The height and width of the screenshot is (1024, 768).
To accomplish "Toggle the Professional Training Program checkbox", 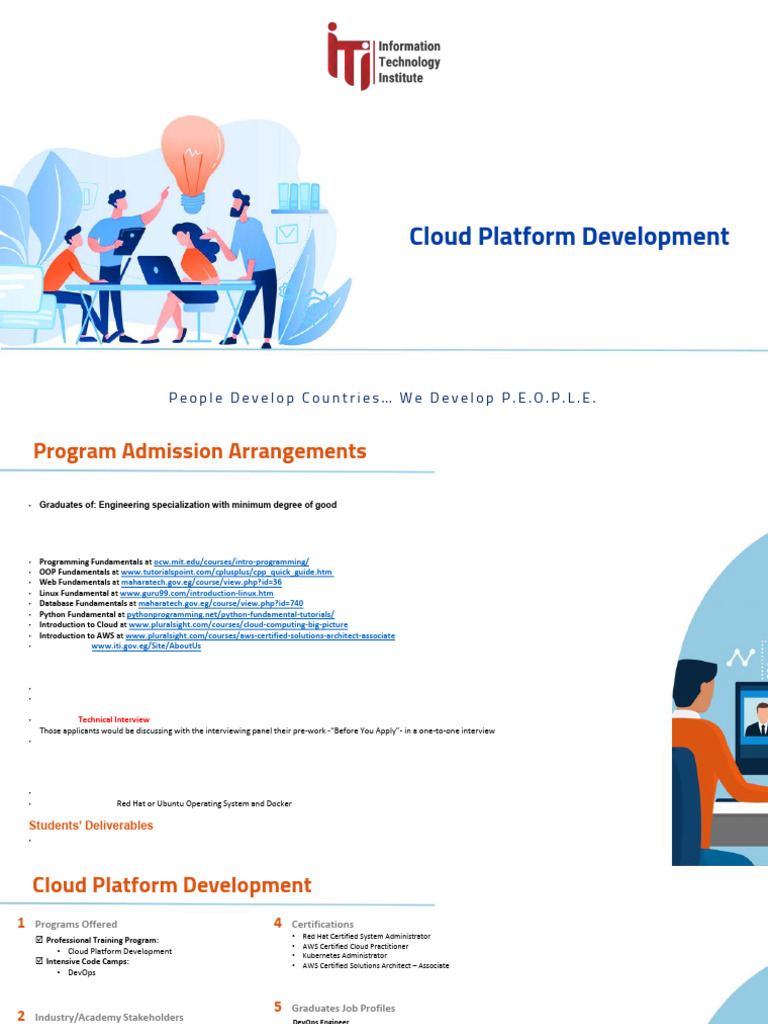I will [39, 940].
